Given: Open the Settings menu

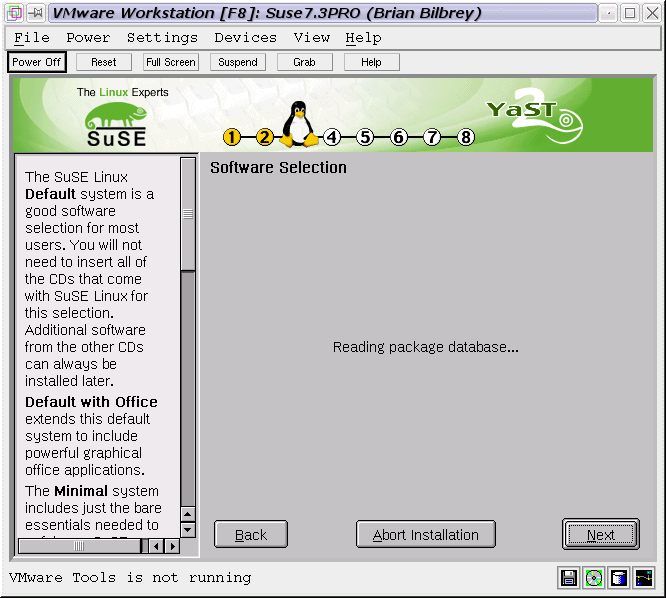Looking at the screenshot, I should pyautogui.click(x=162, y=38).
